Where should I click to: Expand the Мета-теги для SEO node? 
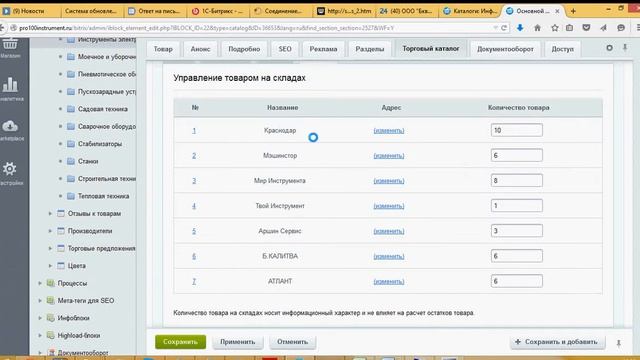(40, 300)
